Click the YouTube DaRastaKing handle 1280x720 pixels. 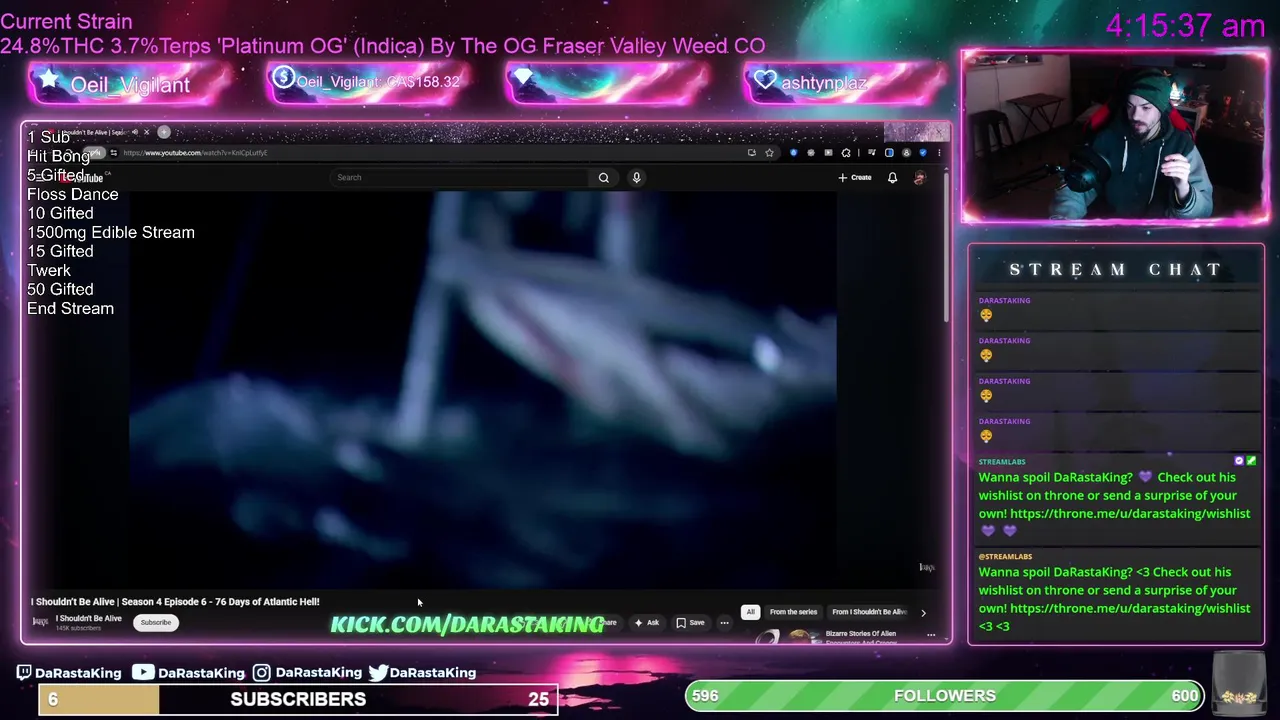189,673
